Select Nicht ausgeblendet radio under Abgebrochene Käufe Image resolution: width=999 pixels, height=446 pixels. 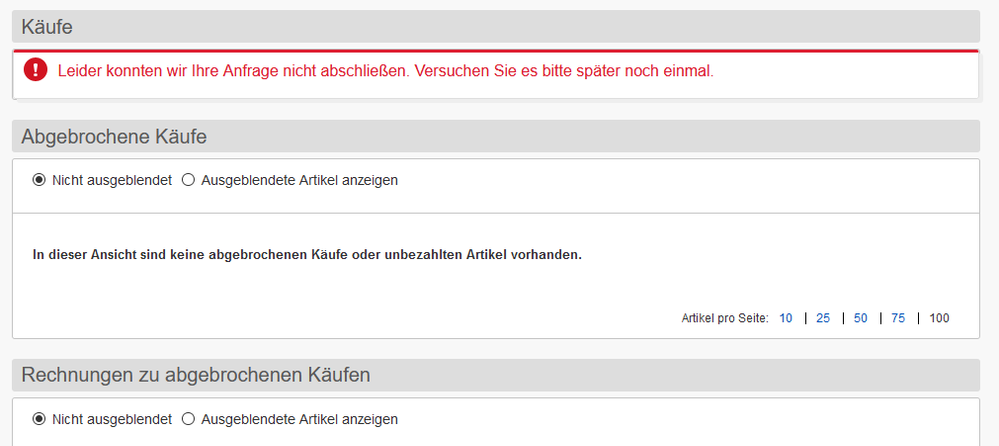pyautogui.click(x=40, y=180)
